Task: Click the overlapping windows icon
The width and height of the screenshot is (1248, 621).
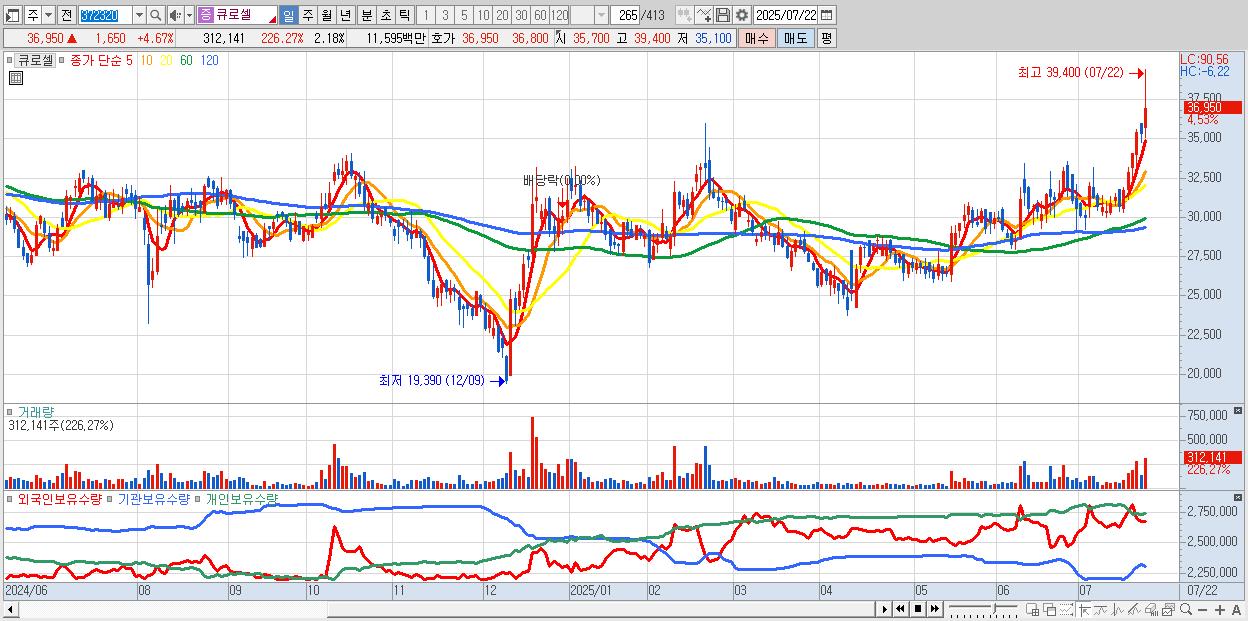Action: (x=1050, y=609)
